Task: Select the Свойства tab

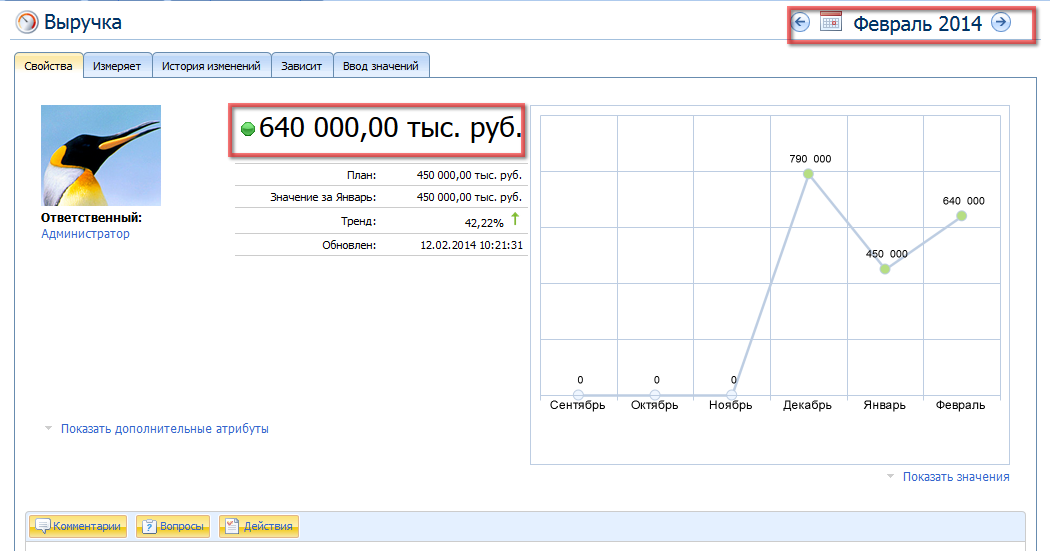Action: (48, 66)
